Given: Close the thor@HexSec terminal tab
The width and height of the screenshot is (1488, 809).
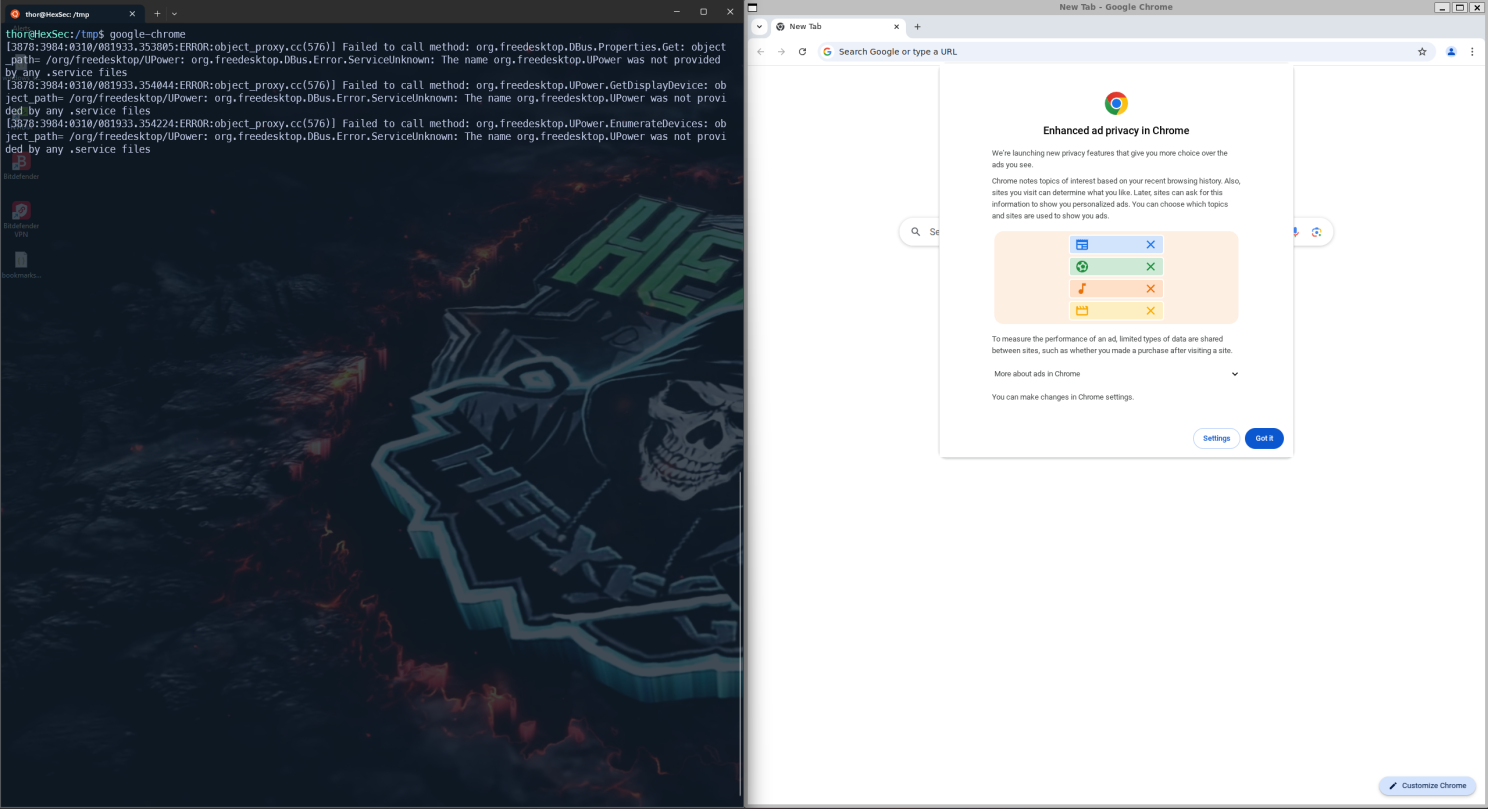Looking at the screenshot, I should 134,14.
